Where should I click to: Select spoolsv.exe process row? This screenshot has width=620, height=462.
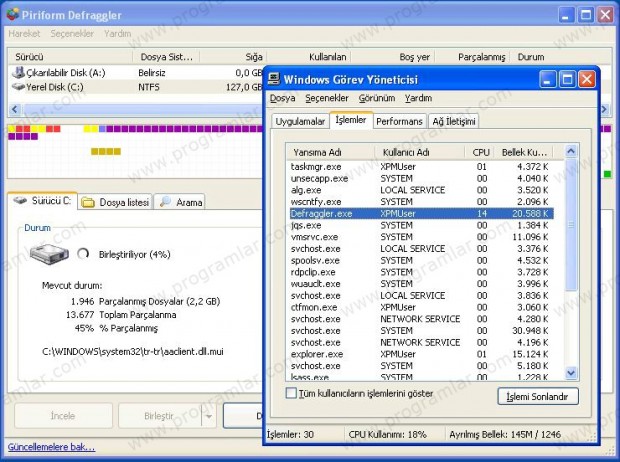pyautogui.click(x=421, y=260)
